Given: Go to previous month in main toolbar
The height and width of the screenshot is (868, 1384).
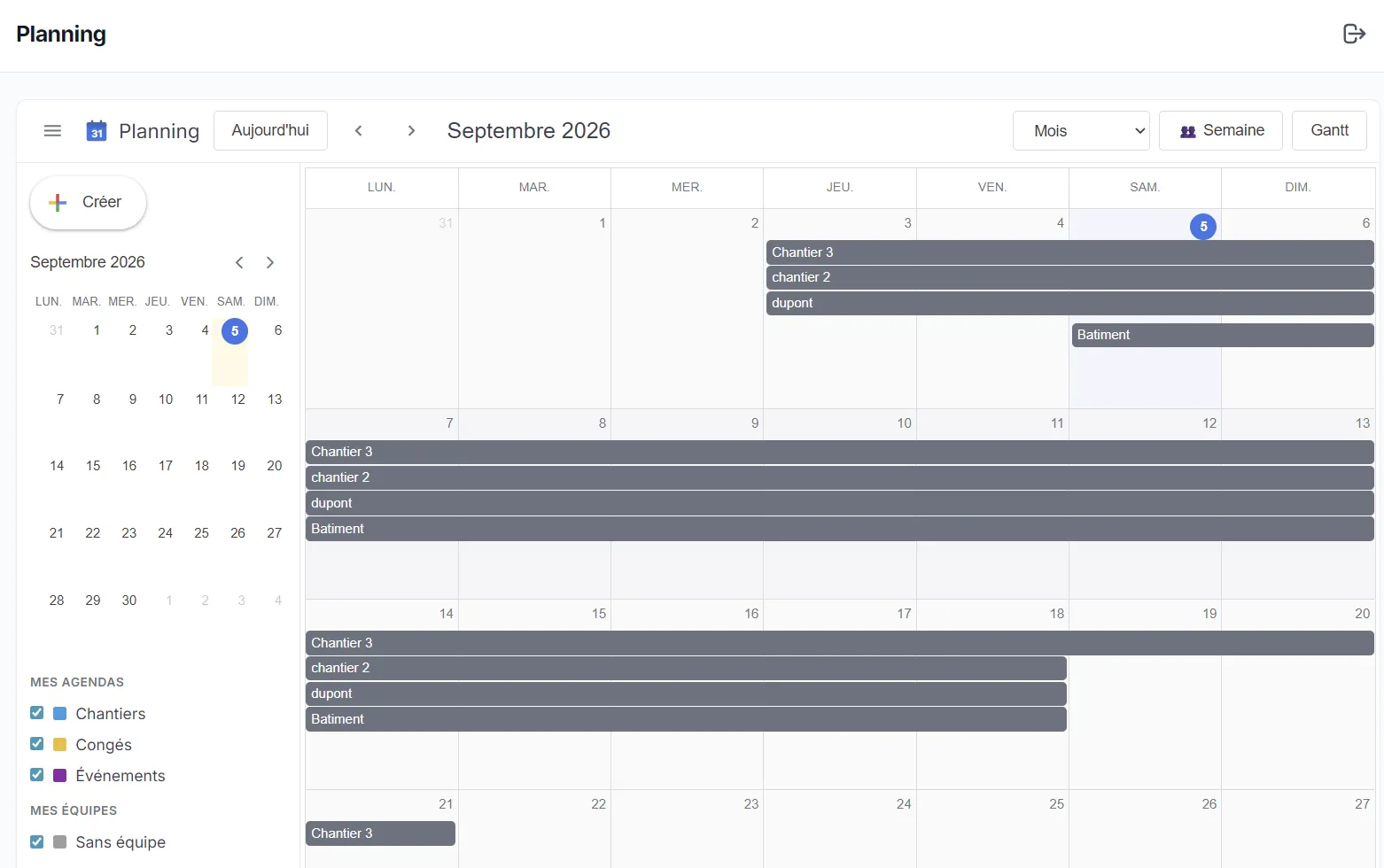Looking at the screenshot, I should 359,130.
